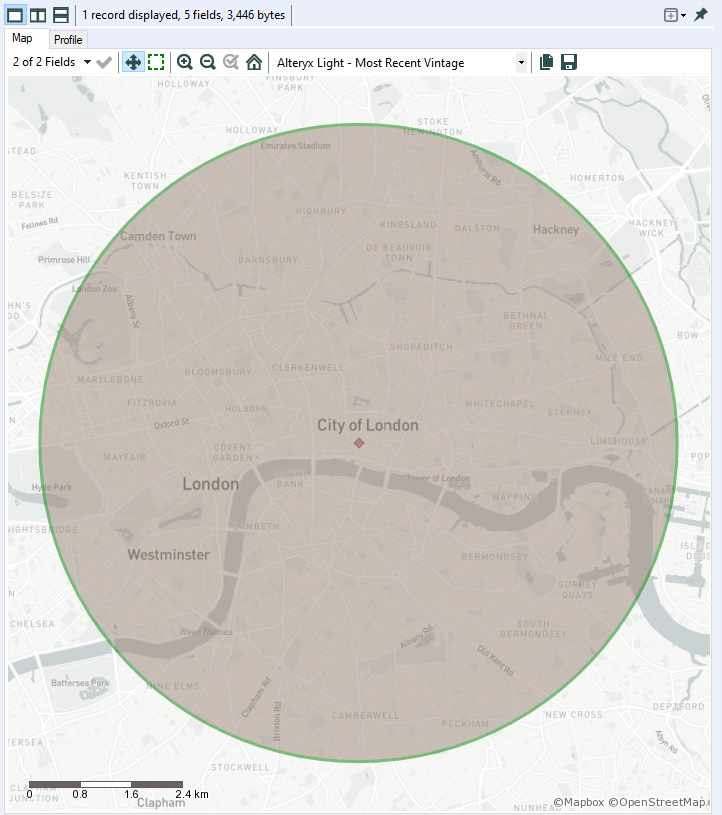Image resolution: width=722 pixels, height=815 pixels.
Task: Expand the arrow beside the new window icon
Action: (684, 16)
